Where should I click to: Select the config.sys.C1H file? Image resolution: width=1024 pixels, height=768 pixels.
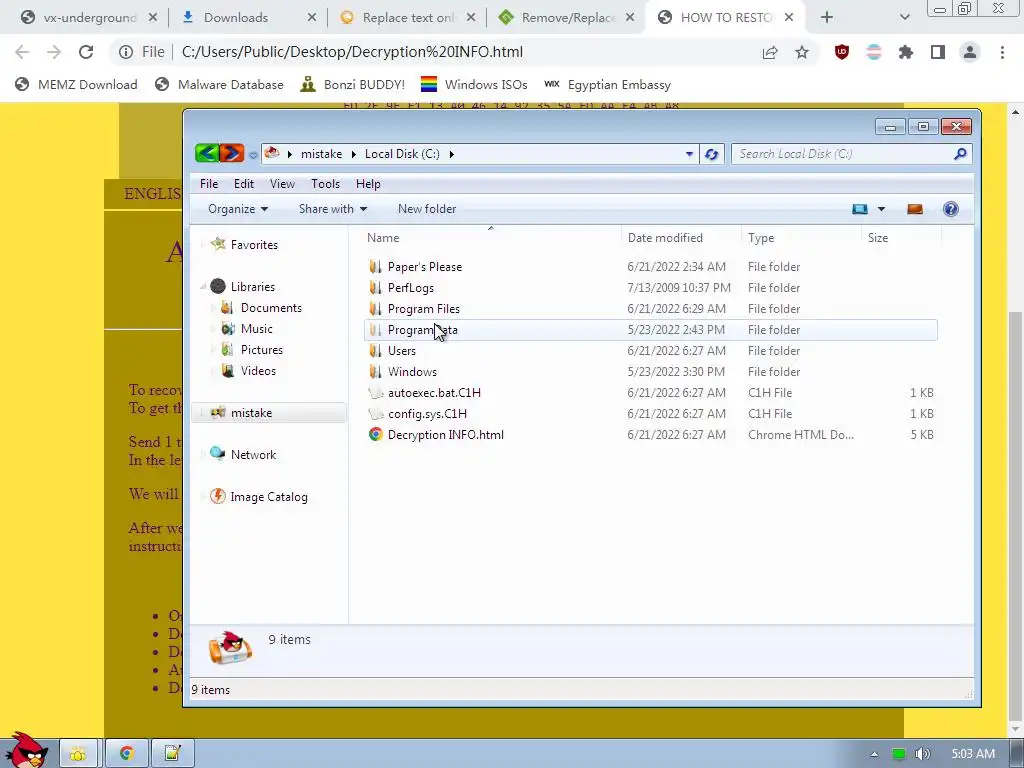click(426, 413)
